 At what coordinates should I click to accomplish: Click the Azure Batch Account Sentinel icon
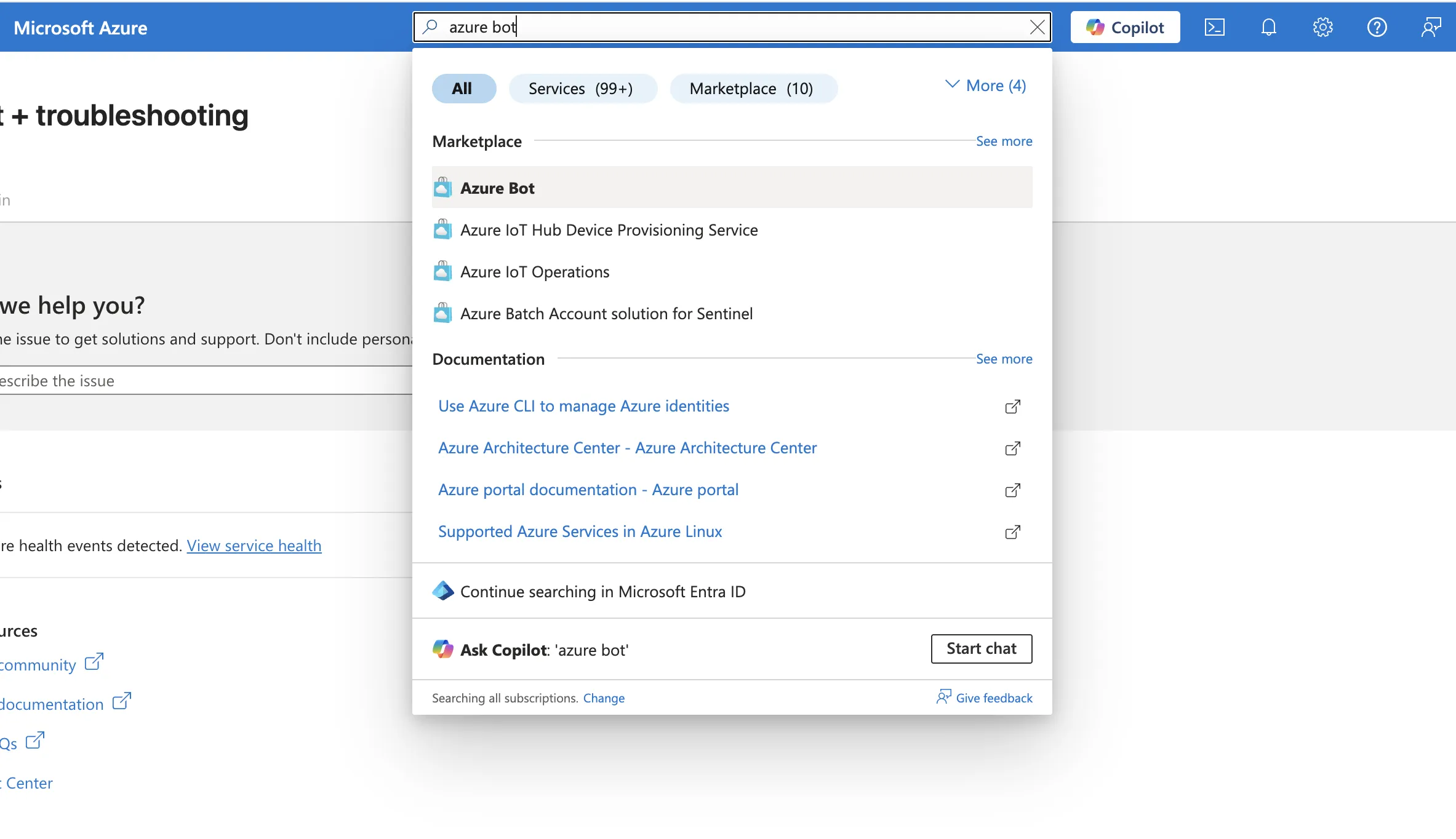point(442,312)
